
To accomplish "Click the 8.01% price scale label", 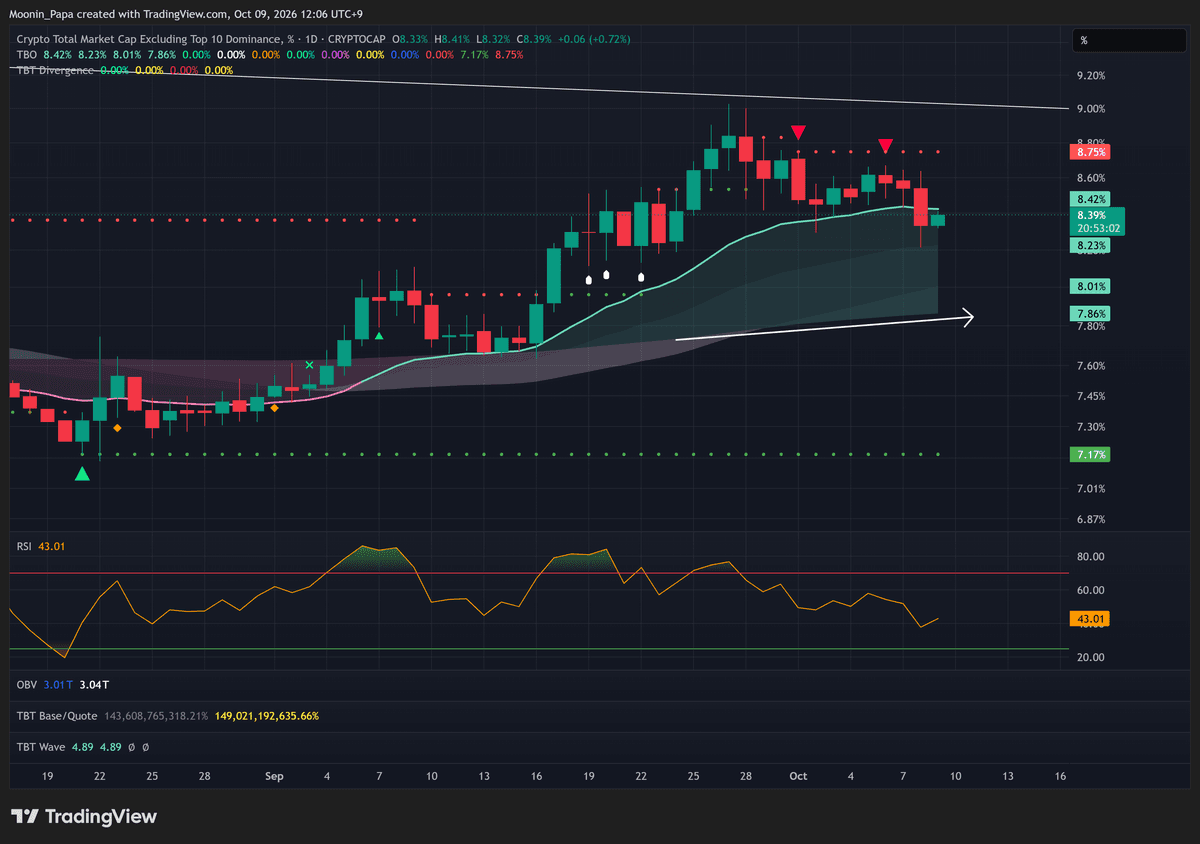I will (x=1089, y=286).
